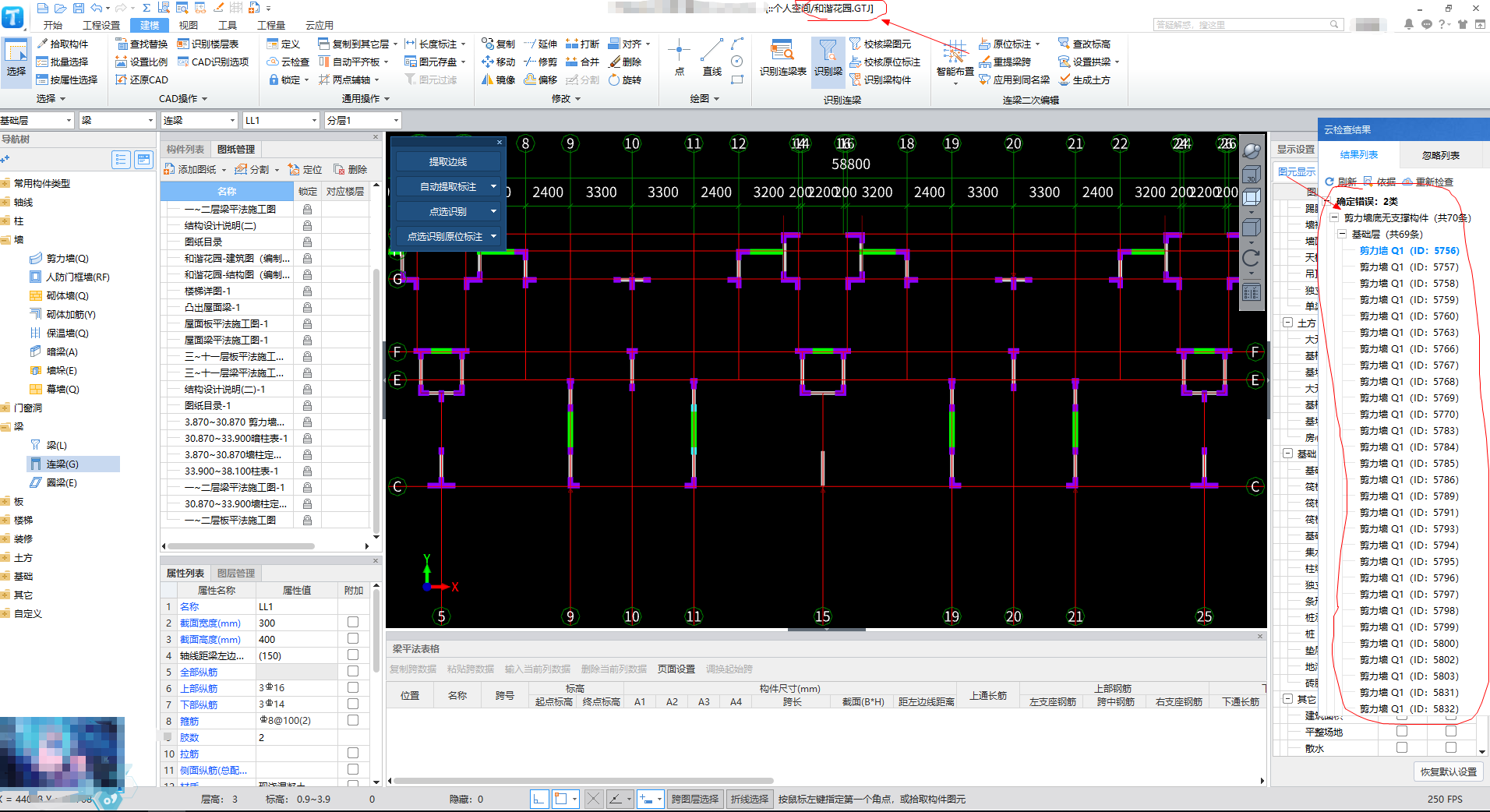Expand 自动提取标注 dropdown arrow
The height and width of the screenshot is (812, 1490).
pos(493,186)
